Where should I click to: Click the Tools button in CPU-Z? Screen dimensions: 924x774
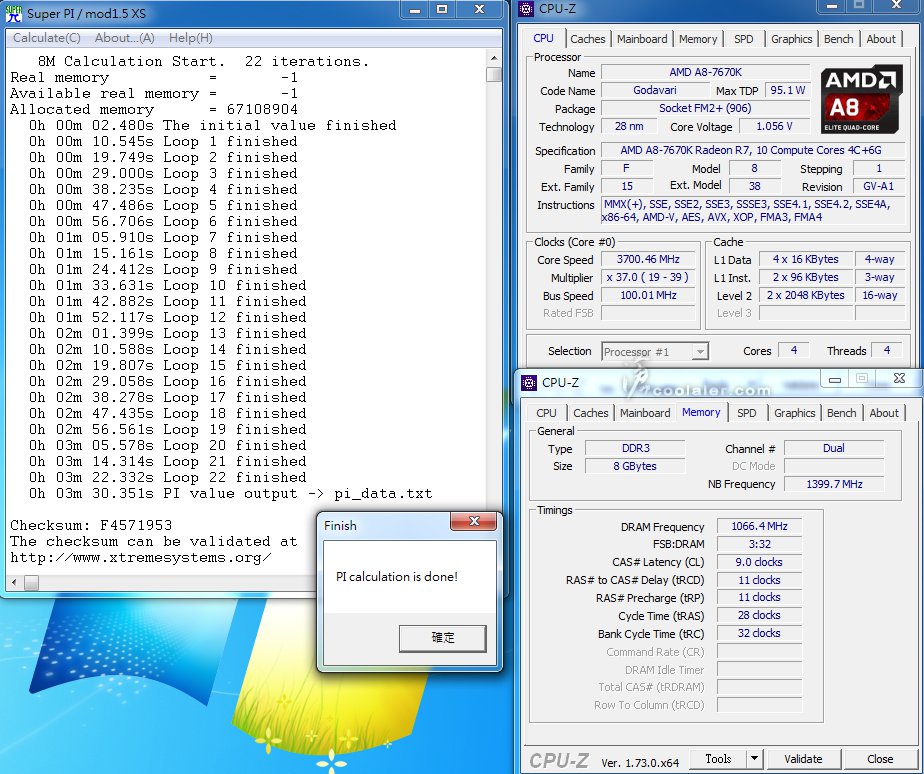coord(718,758)
